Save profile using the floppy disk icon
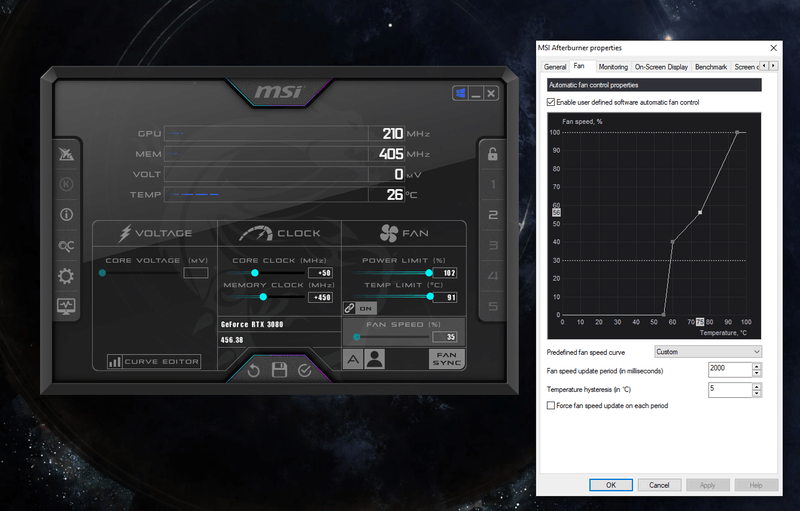The image size is (800, 511). (x=279, y=370)
